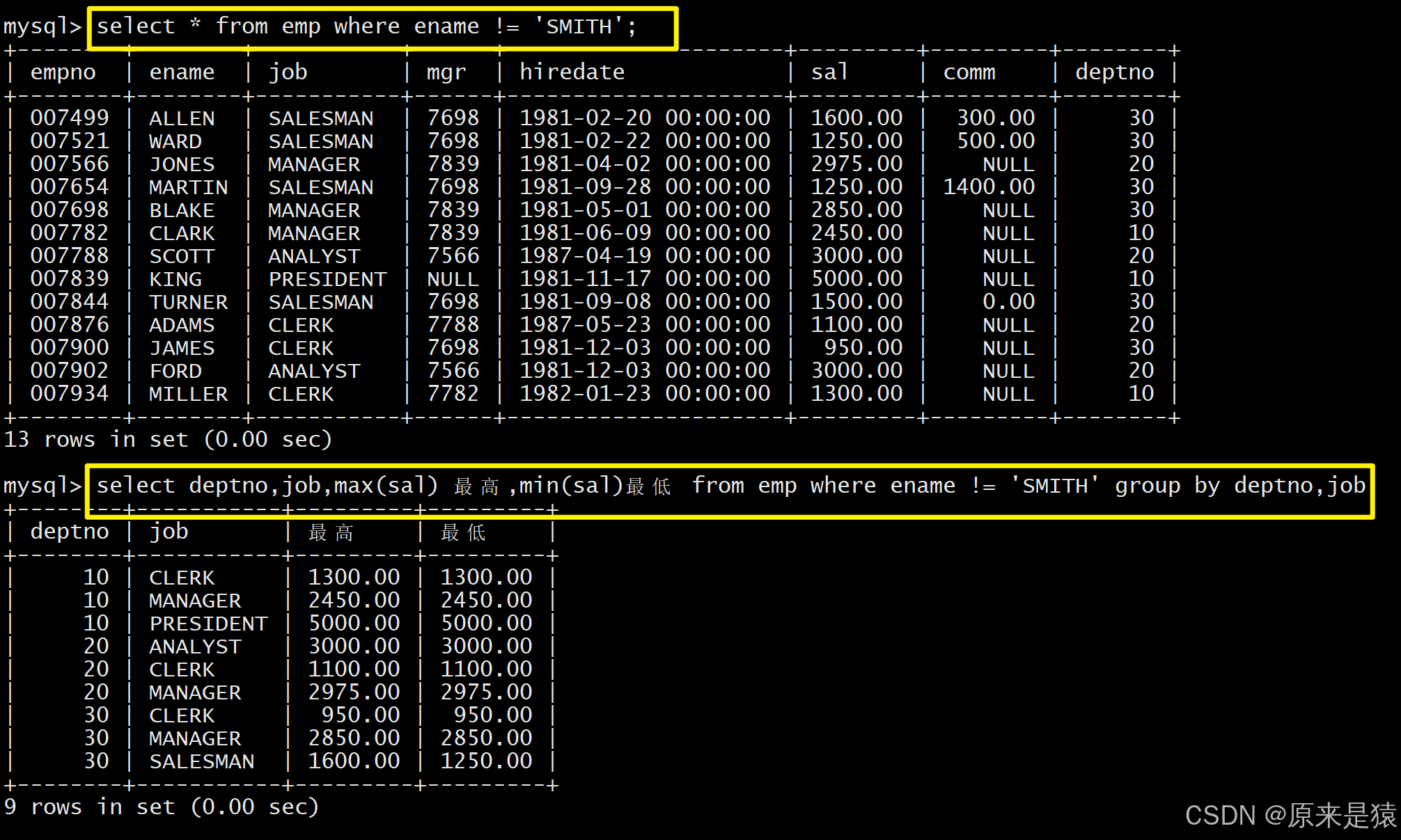This screenshot has height=840, width=1401.
Task: Click the 最低 column header in results
Action: coord(463,532)
